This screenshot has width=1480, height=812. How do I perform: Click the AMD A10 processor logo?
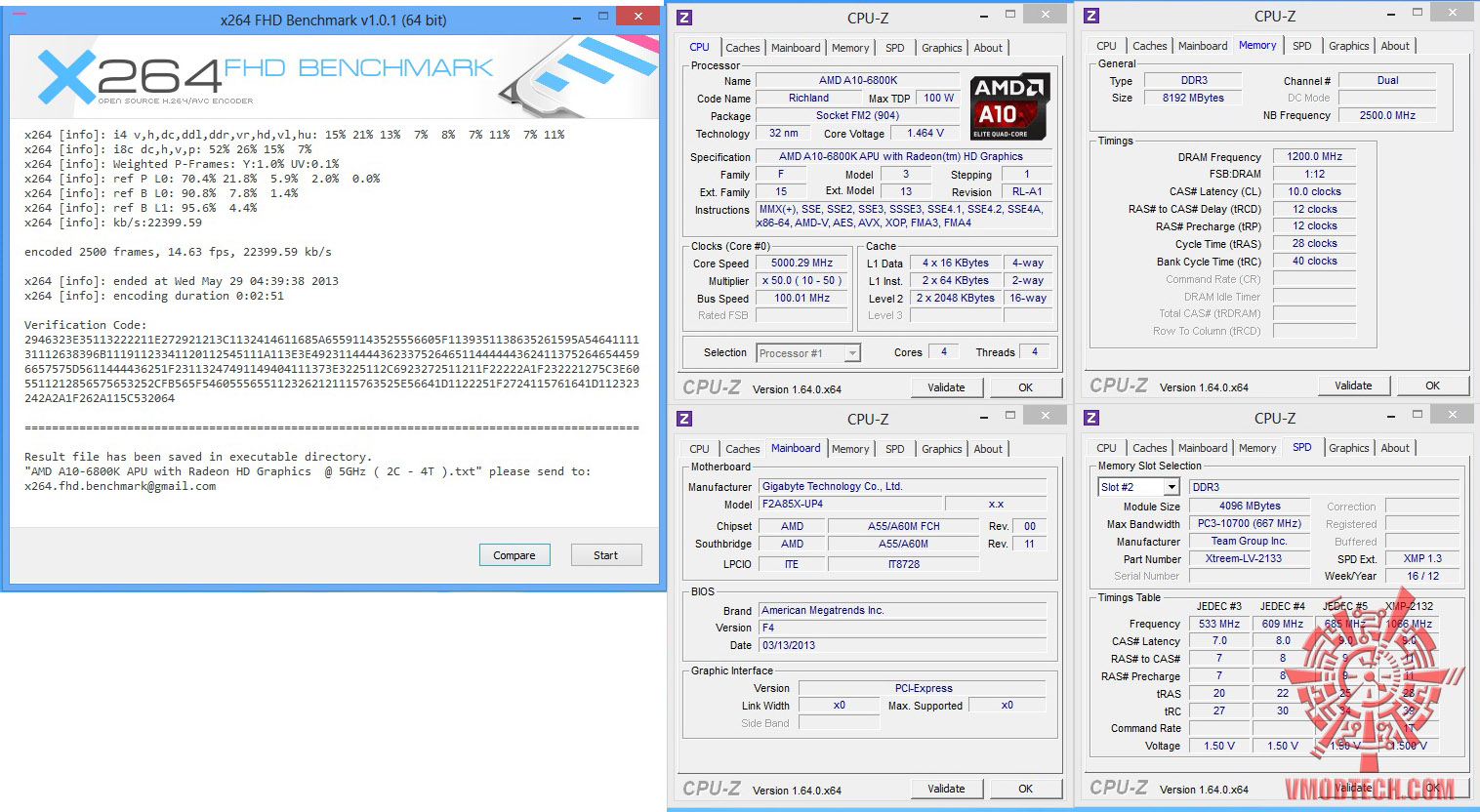[1010, 106]
